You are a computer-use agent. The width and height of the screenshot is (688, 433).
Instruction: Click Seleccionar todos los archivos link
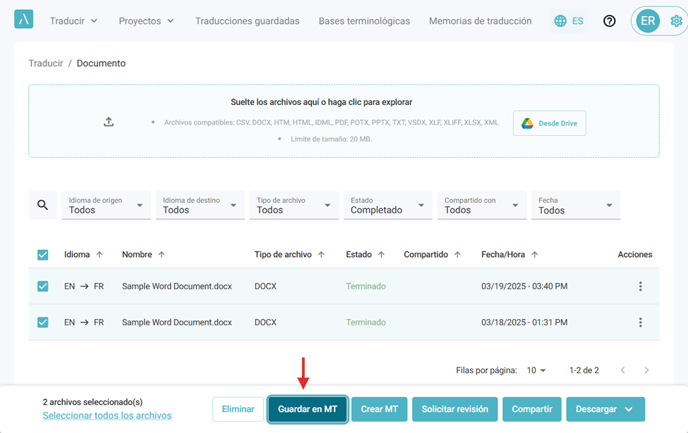107,415
